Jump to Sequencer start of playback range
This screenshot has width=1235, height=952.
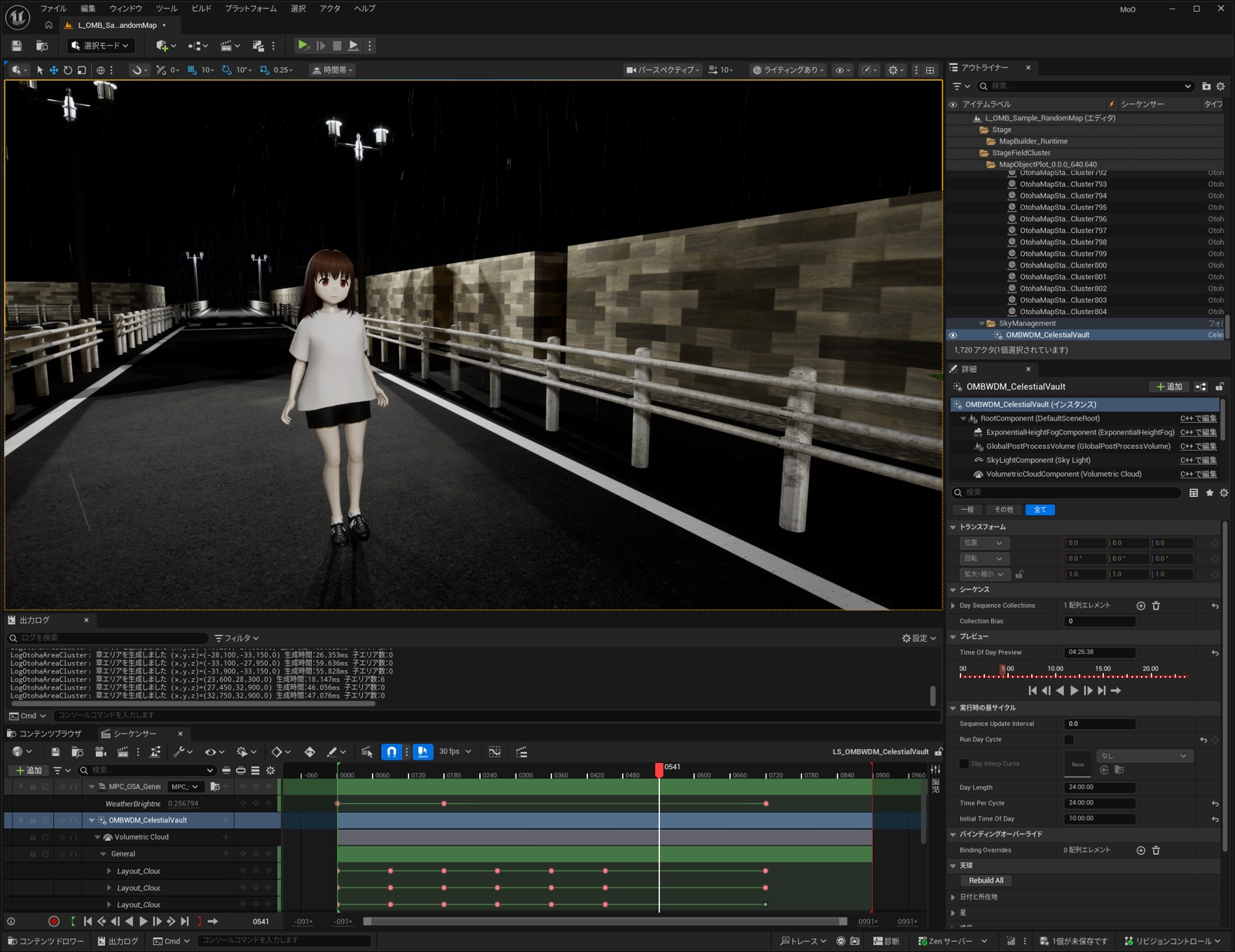pyautogui.click(x=88, y=921)
